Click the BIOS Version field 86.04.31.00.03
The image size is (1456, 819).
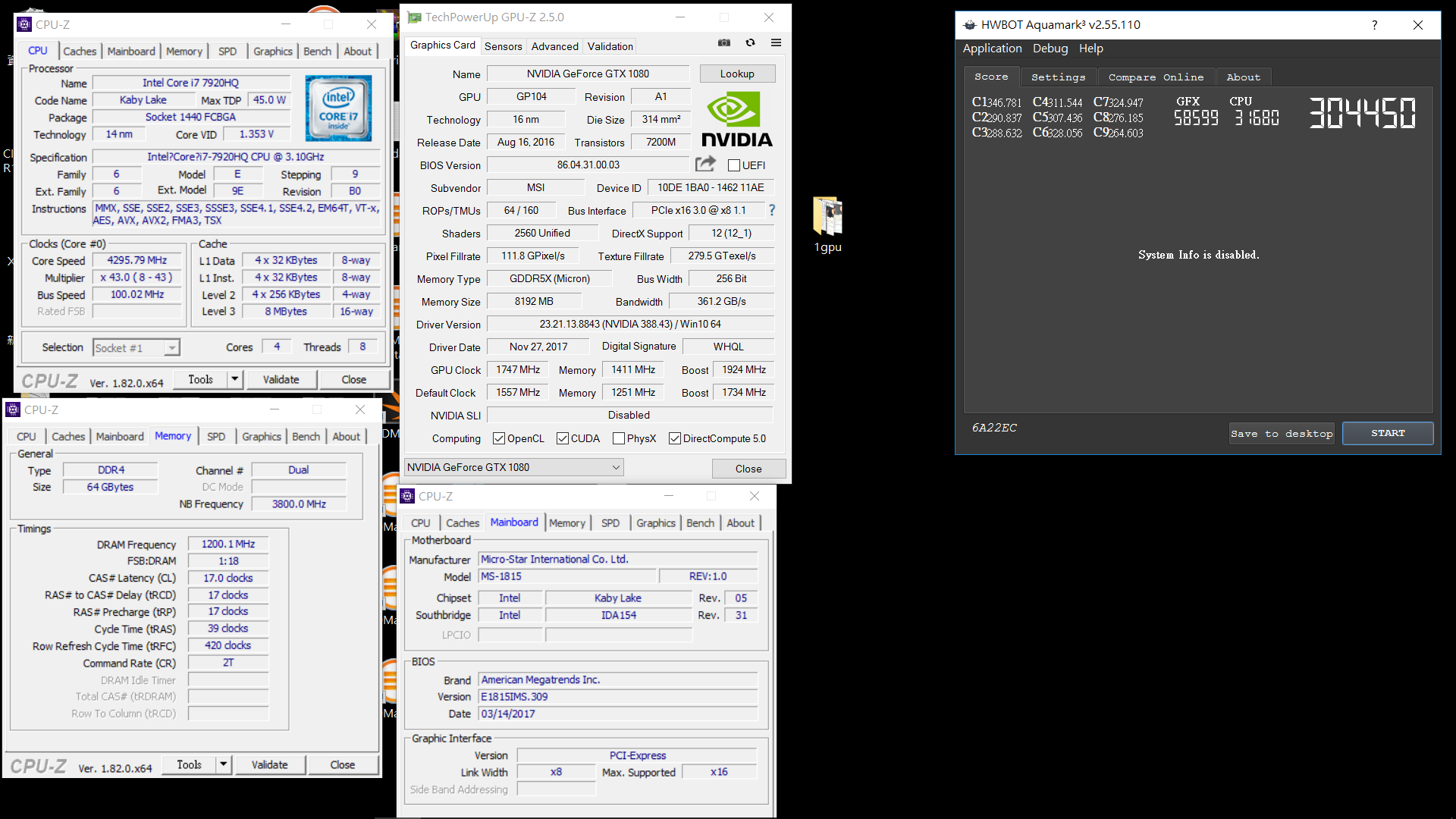coord(588,165)
